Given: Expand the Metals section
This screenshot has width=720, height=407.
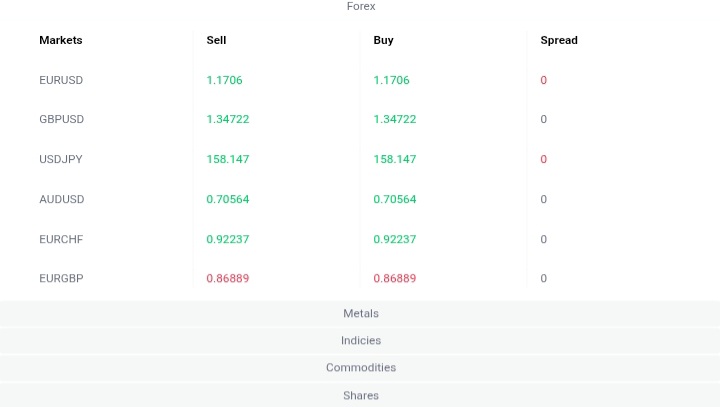Looking at the screenshot, I should (x=360, y=314).
